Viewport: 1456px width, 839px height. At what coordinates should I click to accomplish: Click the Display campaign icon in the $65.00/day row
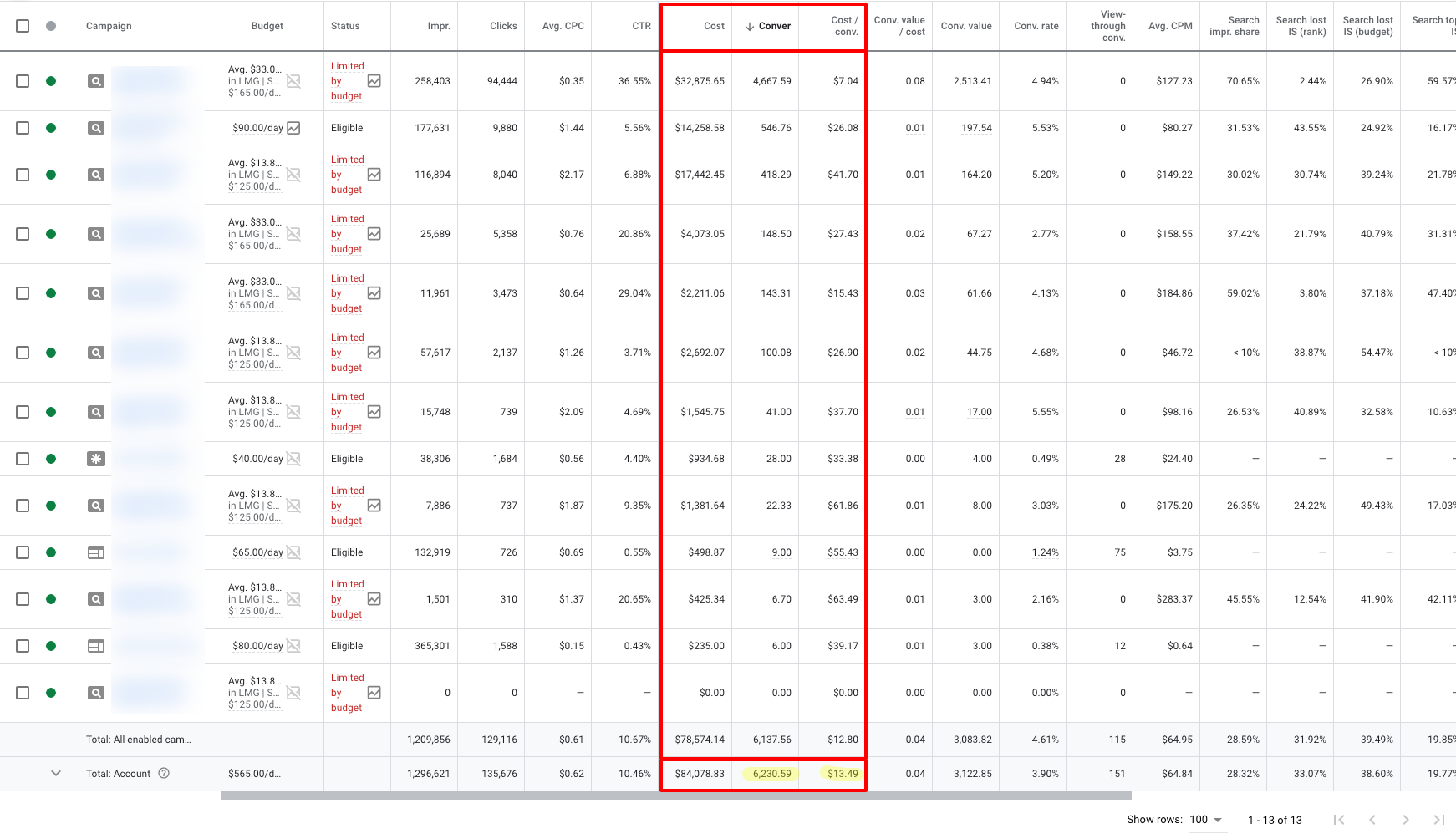tap(96, 552)
